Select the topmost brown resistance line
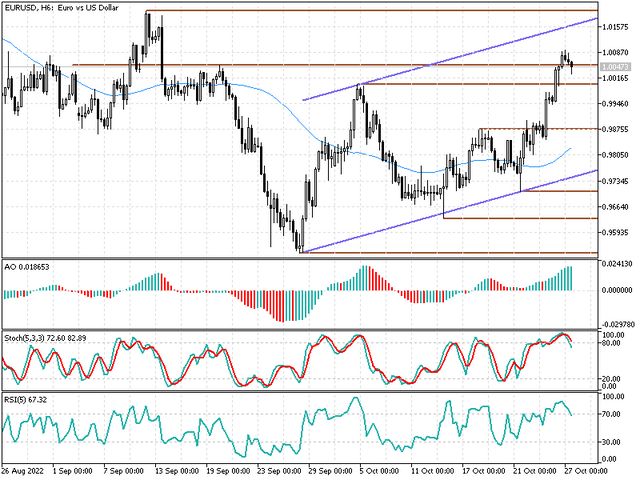 [371, 11]
